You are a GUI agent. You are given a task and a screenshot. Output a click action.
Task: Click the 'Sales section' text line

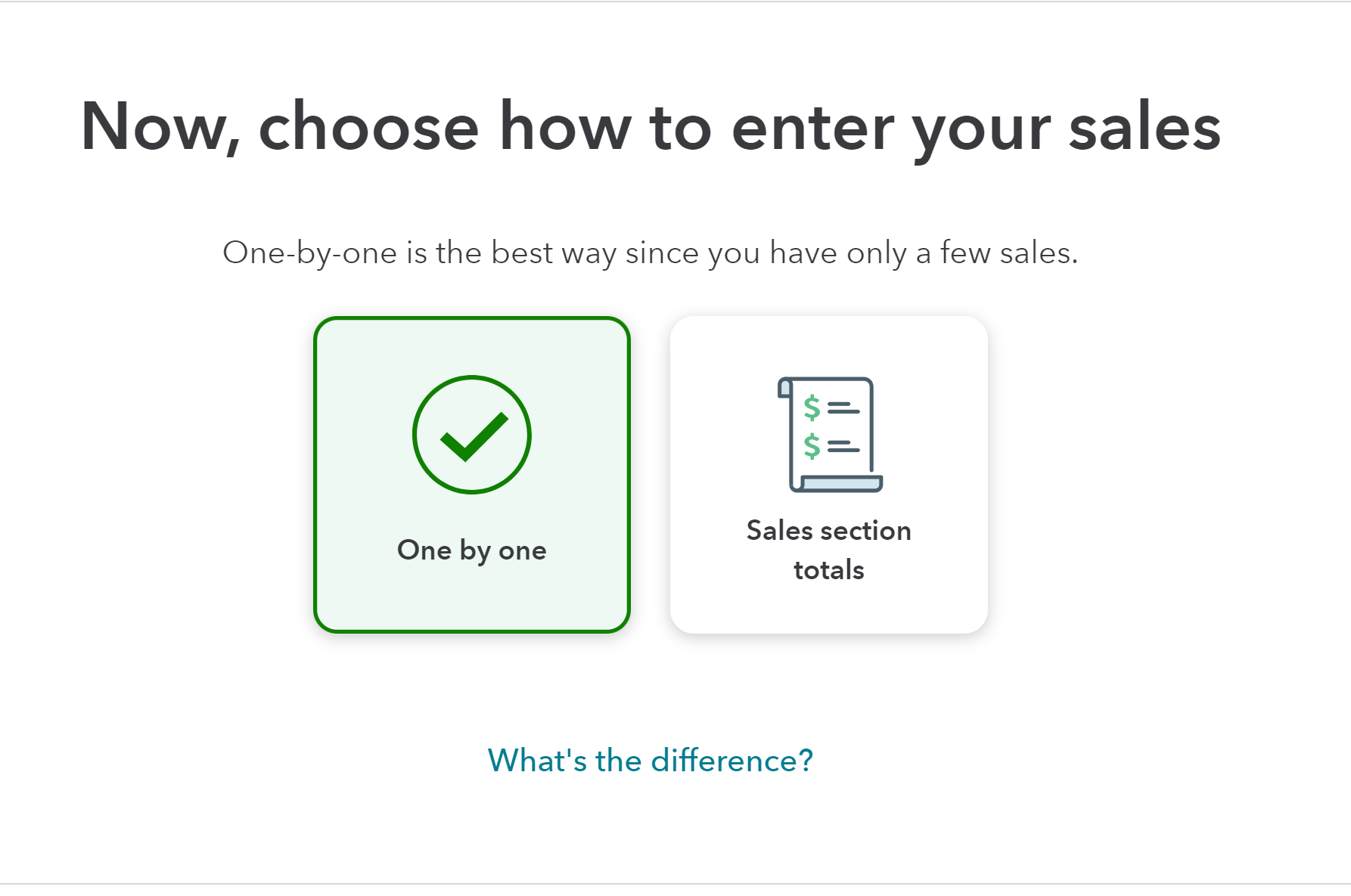(829, 531)
